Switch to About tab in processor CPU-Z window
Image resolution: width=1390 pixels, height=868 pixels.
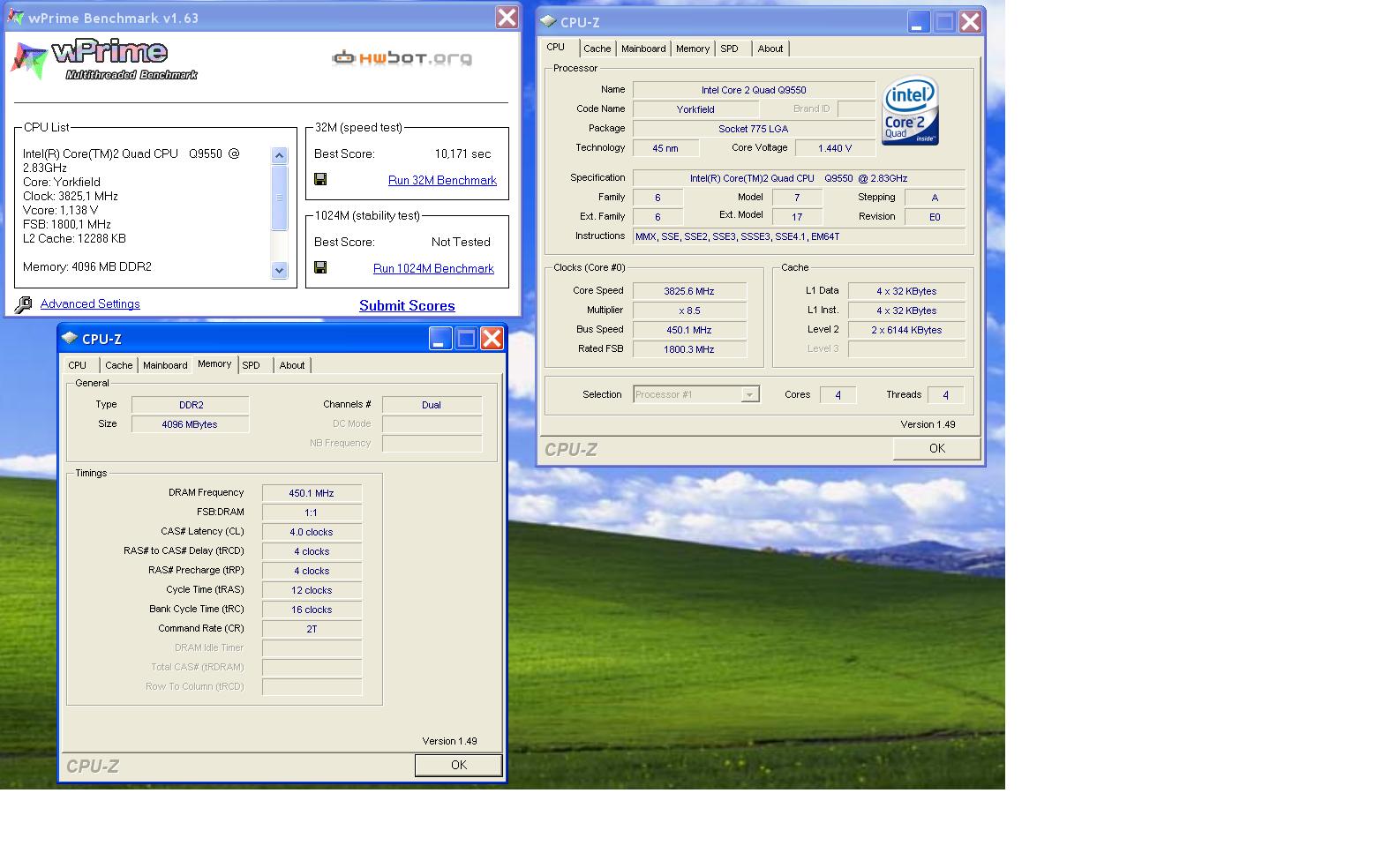[x=770, y=49]
